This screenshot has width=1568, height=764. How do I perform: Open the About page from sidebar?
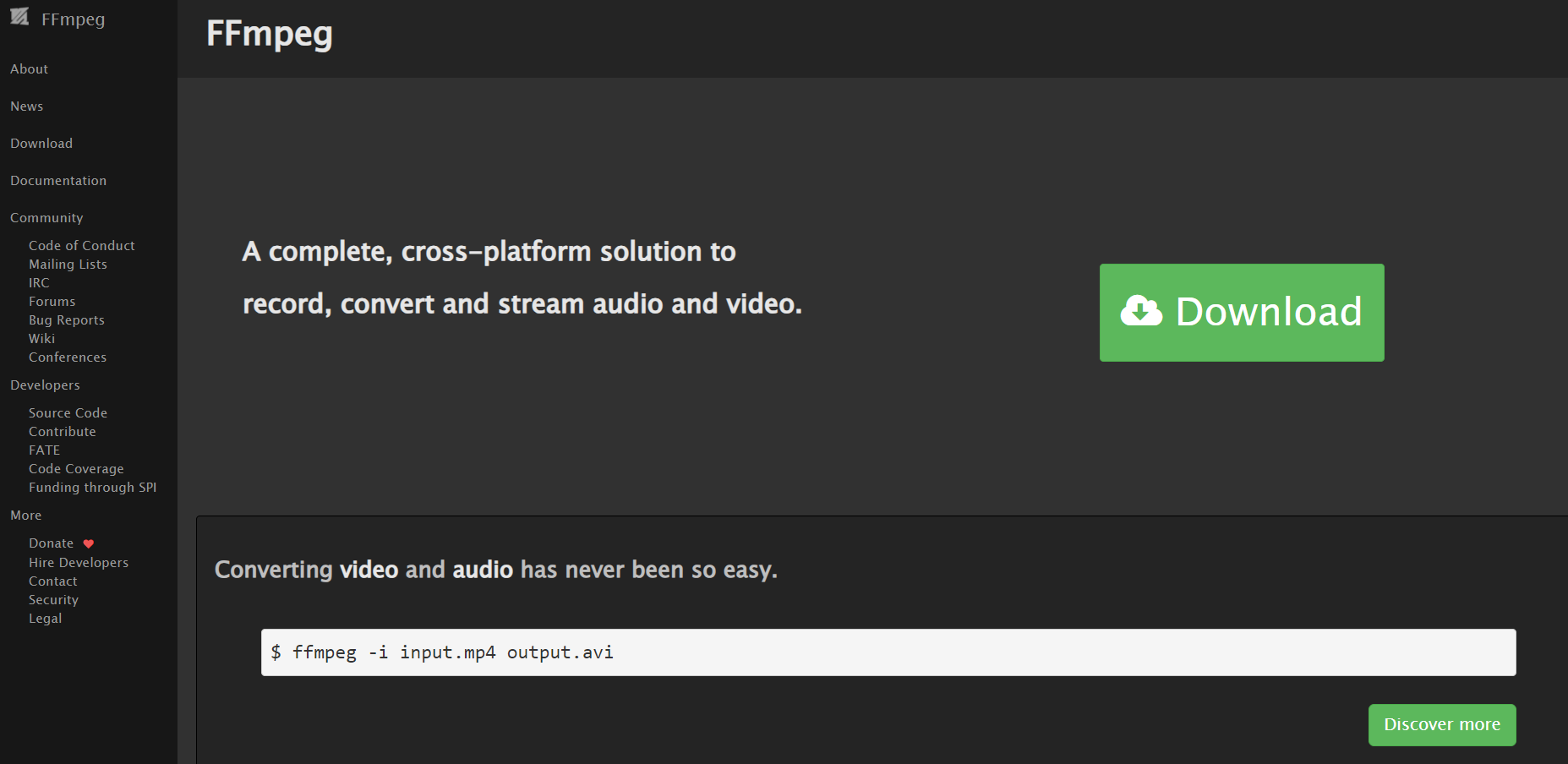29,69
